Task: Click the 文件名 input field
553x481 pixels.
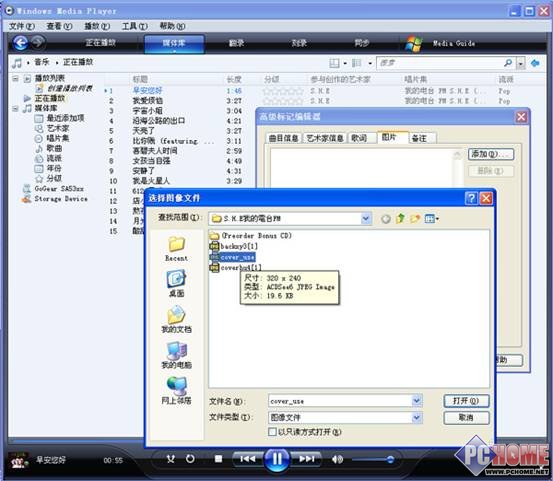Action: pyautogui.click(x=340, y=401)
